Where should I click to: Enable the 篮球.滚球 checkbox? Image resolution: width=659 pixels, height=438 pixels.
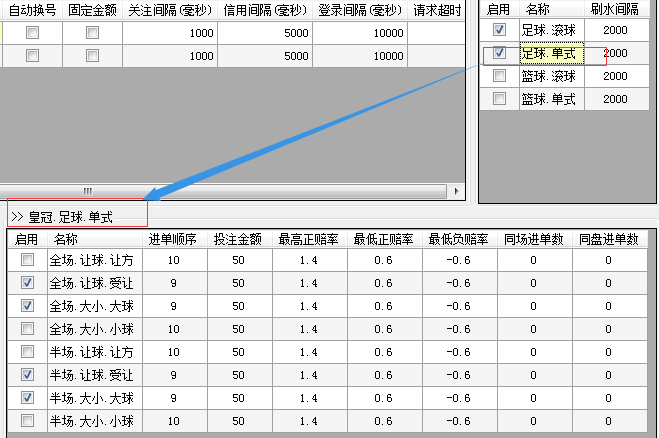(500, 76)
